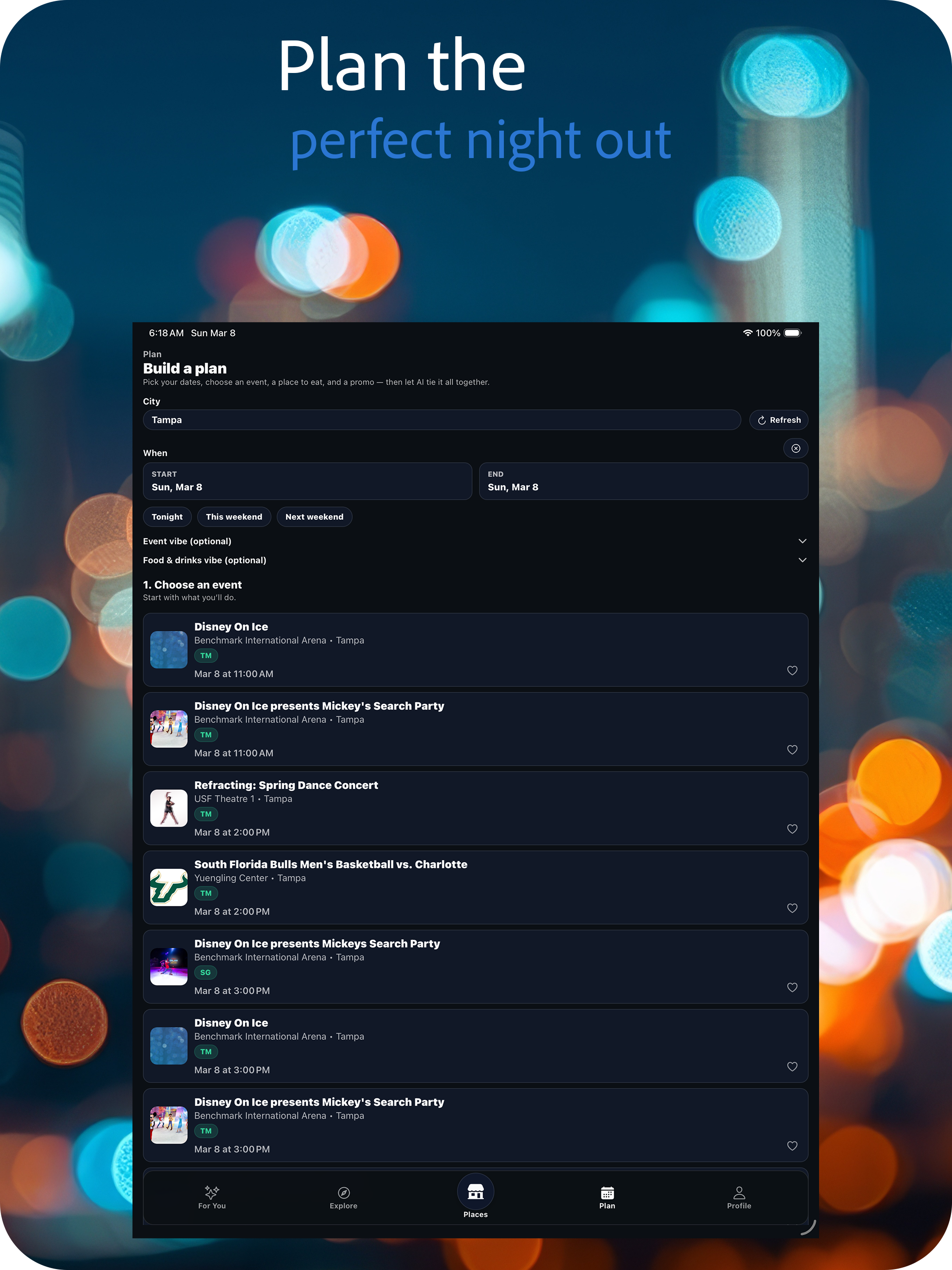Tap Mar 8 at 2:00 PM on the Refracting card
The height and width of the screenshot is (1270, 952).
point(232,833)
